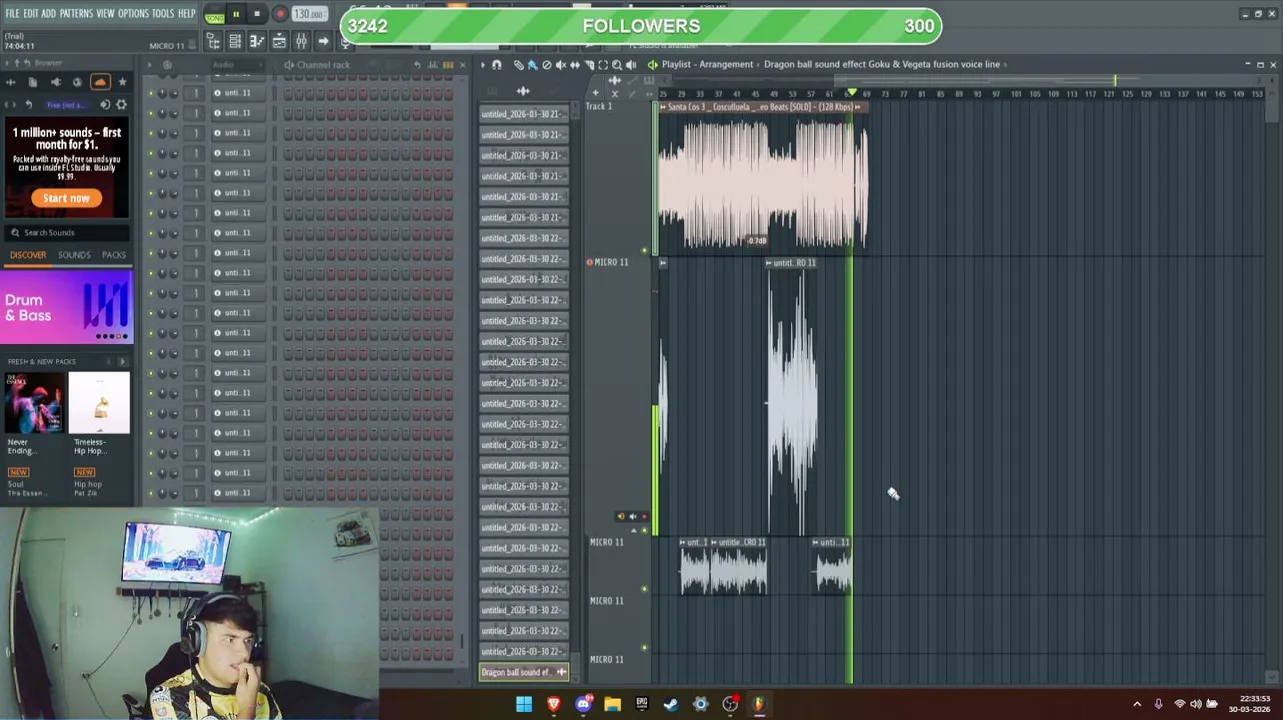Open the Timeless Hip Hop pack thumbnail
This screenshot has width=1283, height=720.
[x=99, y=403]
